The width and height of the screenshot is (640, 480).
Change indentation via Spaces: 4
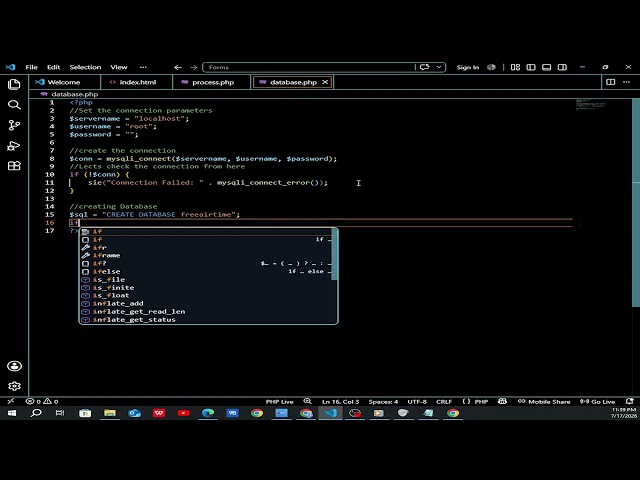pos(383,402)
